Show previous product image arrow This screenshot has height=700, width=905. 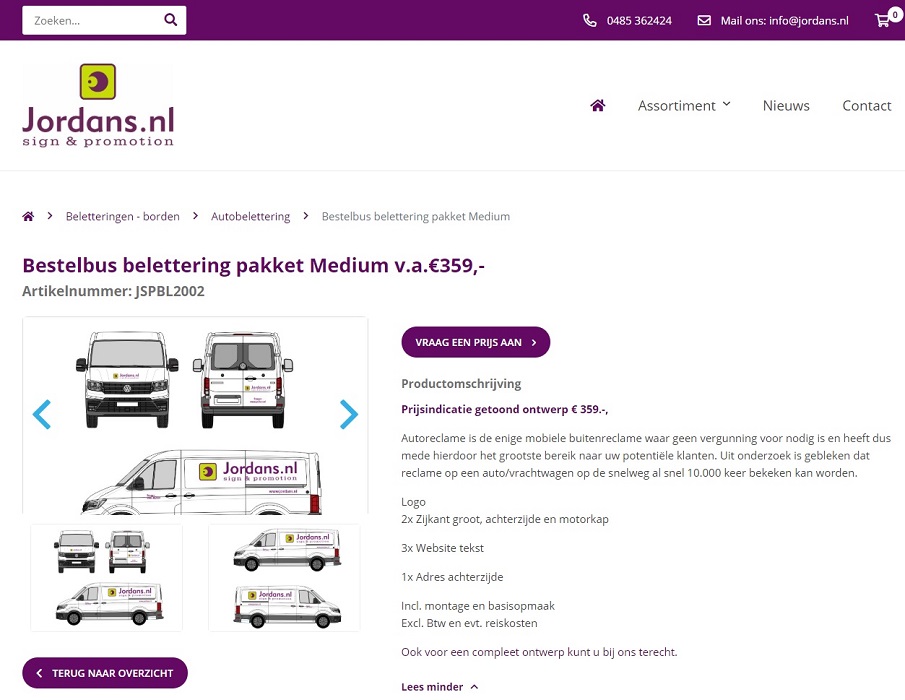click(x=42, y=414)
